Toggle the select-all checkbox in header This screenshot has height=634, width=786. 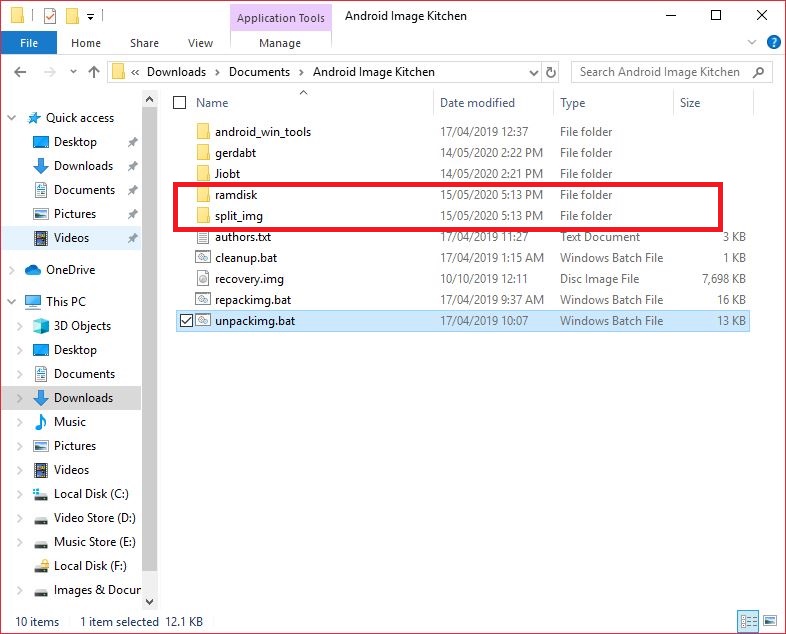click(x=179, y=103)
